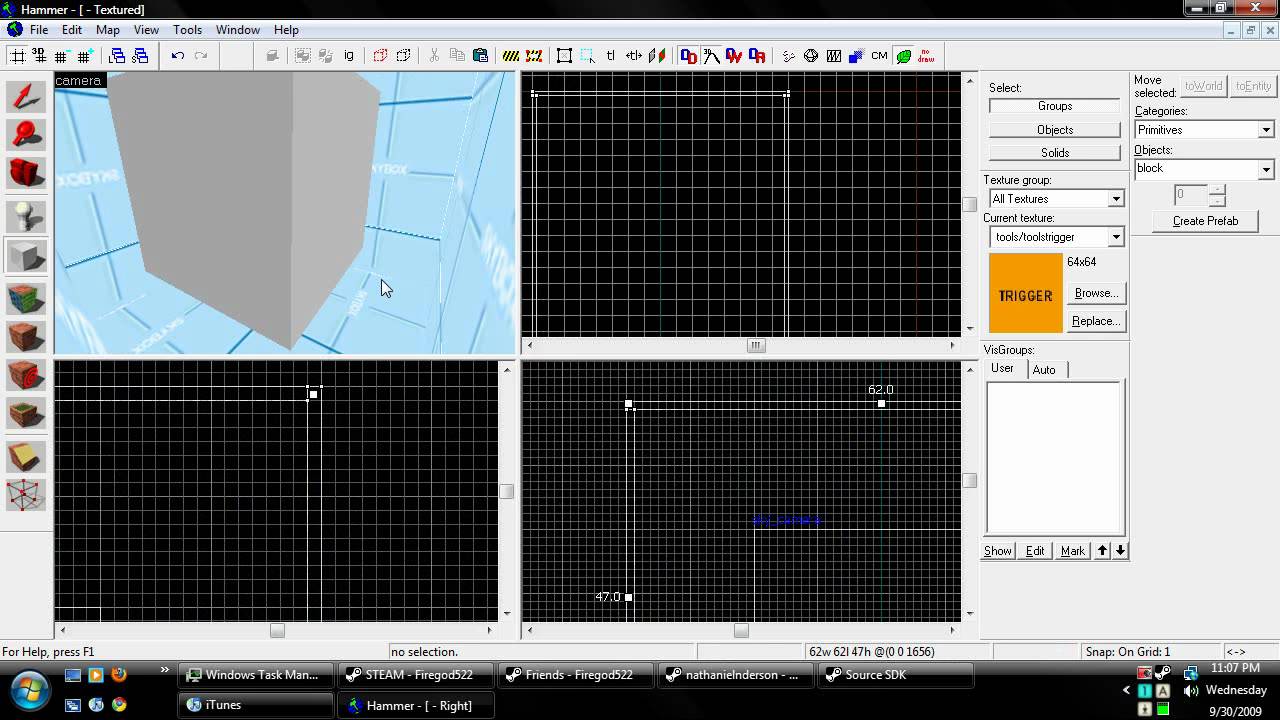Select the Apply Overlays tool

(27, 415)
